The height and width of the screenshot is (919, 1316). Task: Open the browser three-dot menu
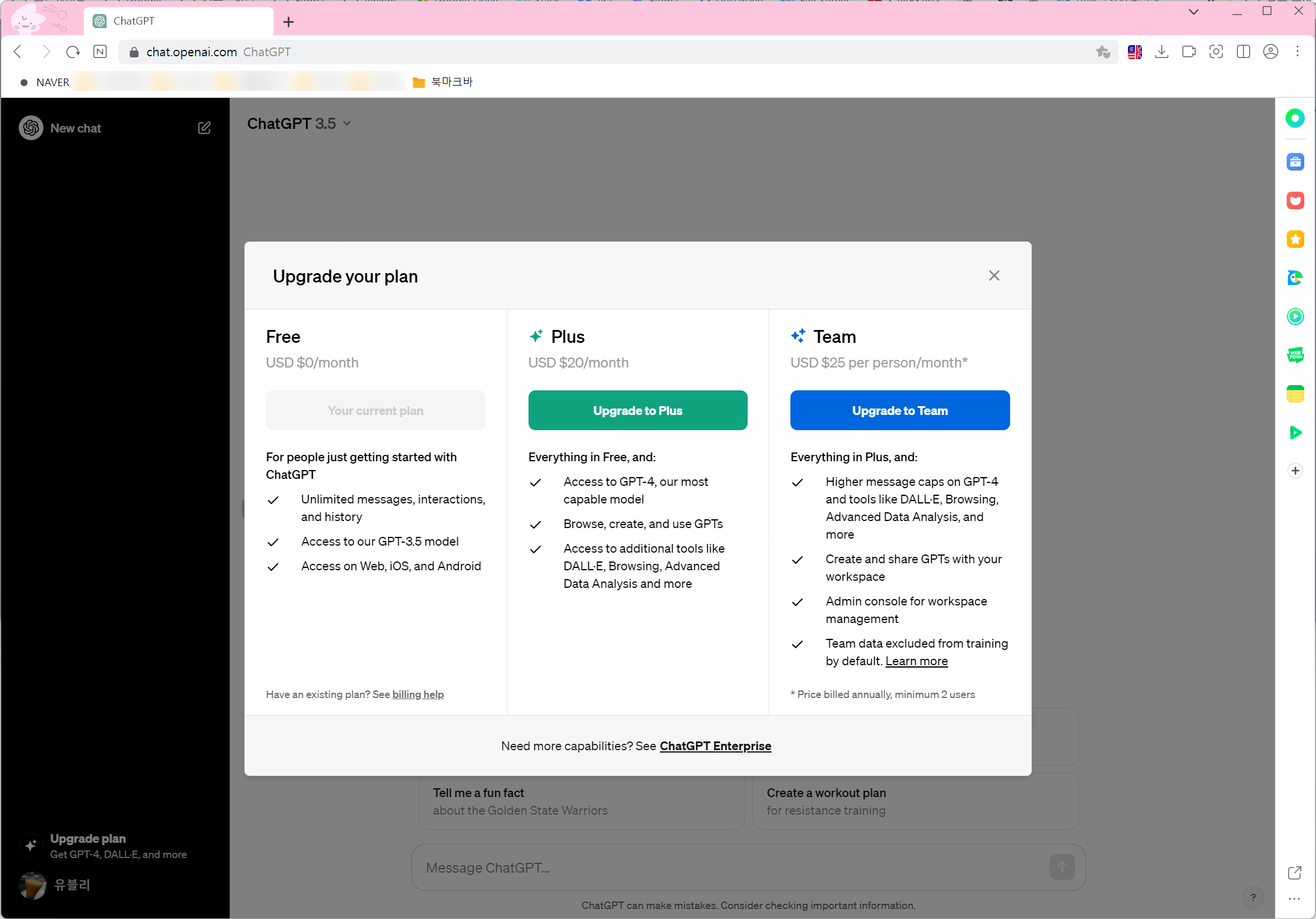click(x=1297, y=52)
